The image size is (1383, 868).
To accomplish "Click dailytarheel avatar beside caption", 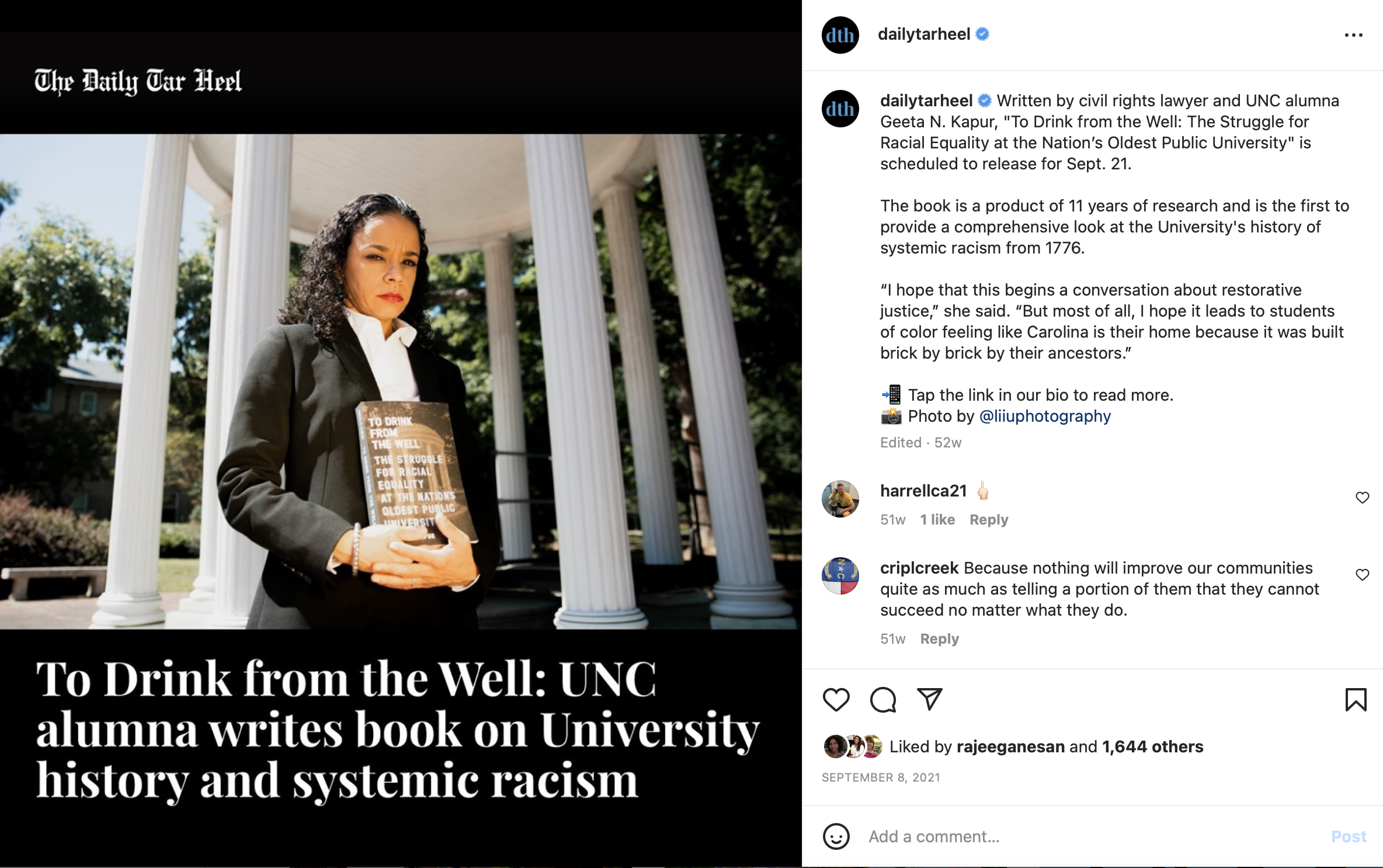I will (x=840, y=109).
